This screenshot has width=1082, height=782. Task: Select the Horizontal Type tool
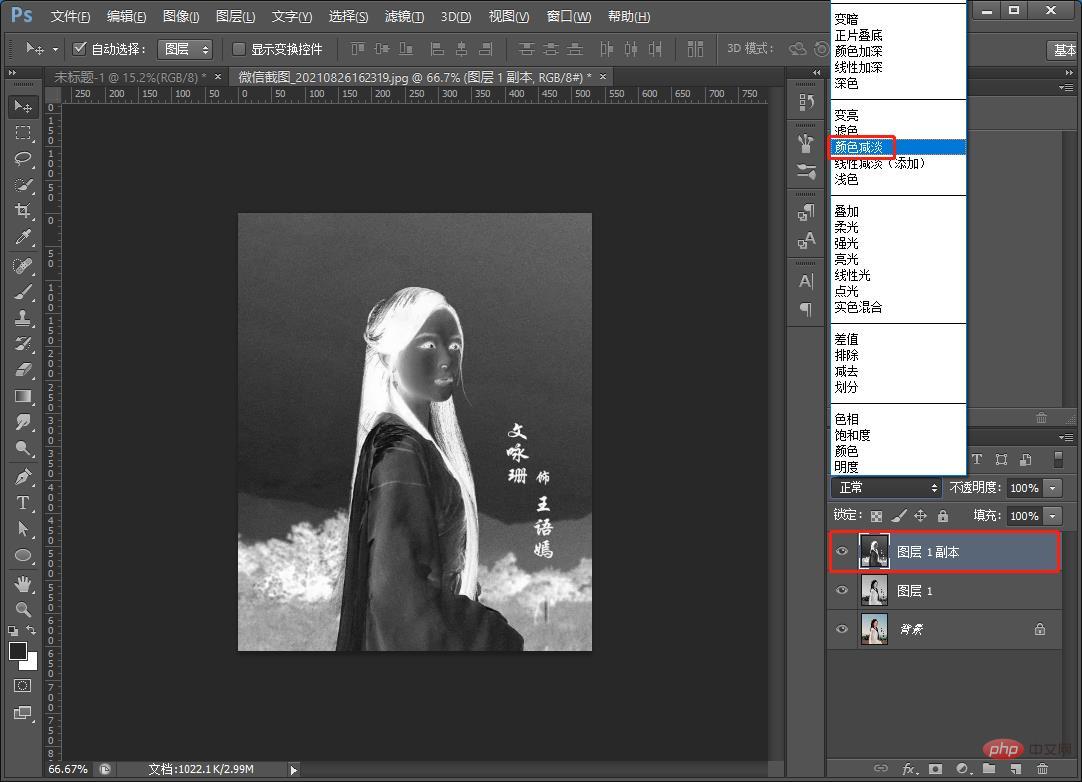(x=23, y=502)
